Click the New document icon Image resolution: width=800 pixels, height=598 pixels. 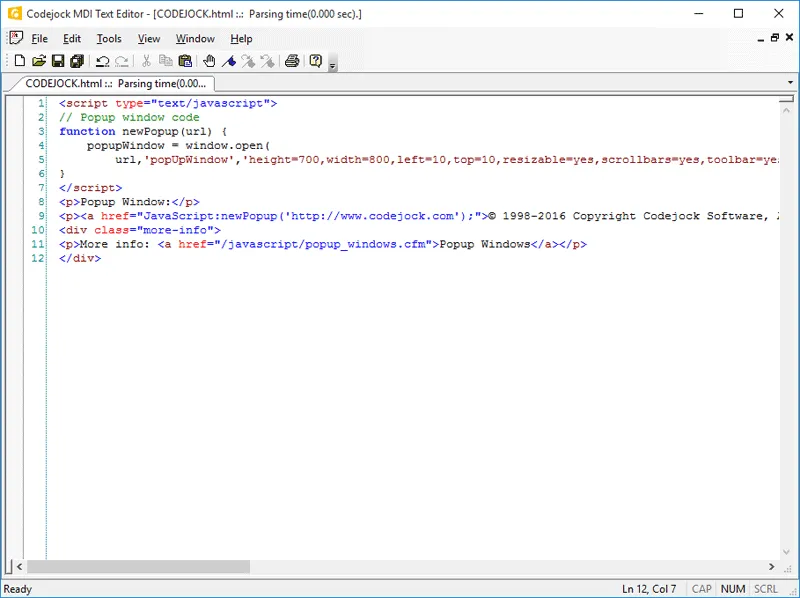point(19,61)
